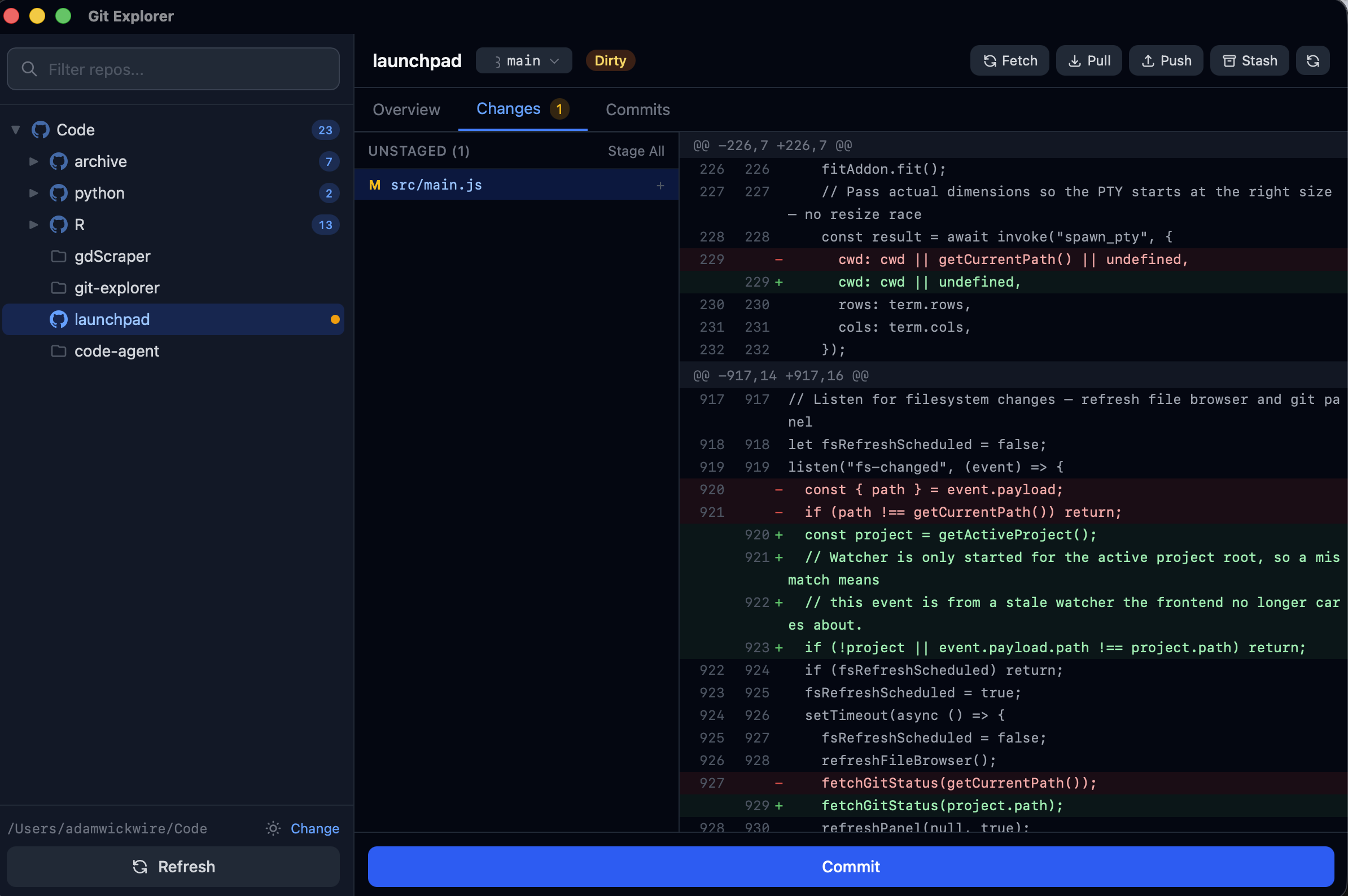
Task: Open the main branch dropdown
Action: click(x=524, y=60)
